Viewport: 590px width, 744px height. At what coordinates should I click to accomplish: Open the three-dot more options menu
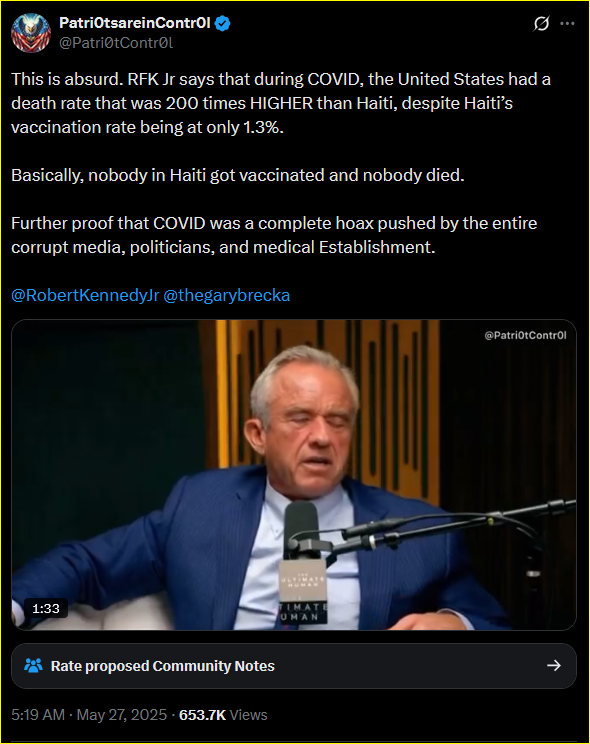(x=567, y=23)
